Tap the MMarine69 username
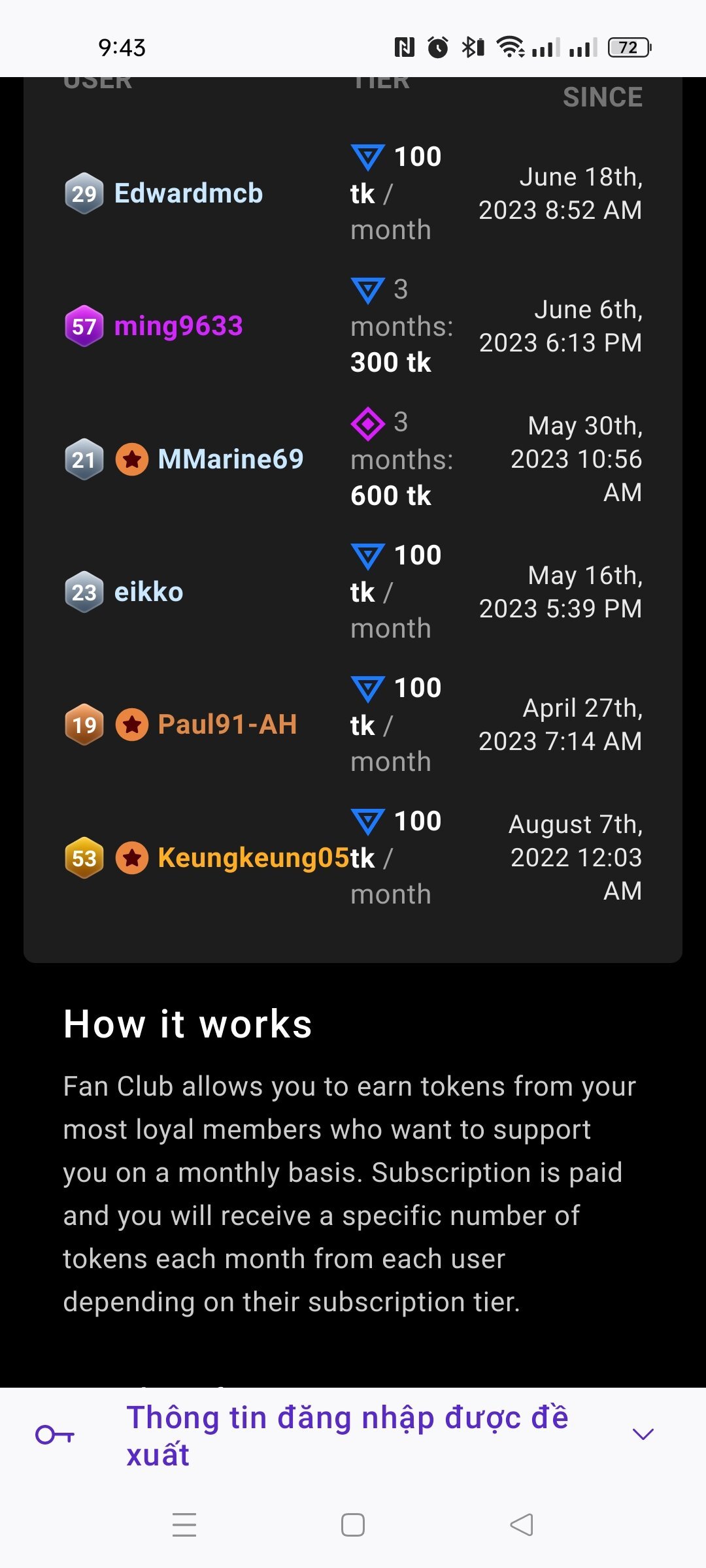Screen dimensions: 706x1568 [x=231, y=459]
